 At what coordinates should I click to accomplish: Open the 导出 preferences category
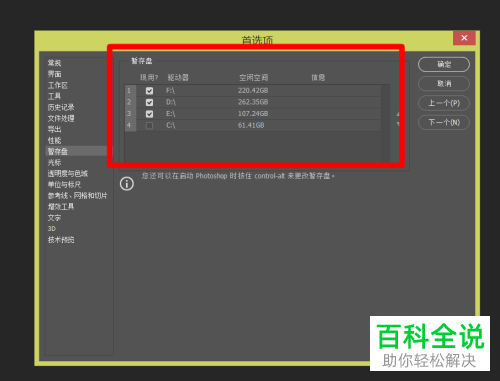(x=54, y=129)
